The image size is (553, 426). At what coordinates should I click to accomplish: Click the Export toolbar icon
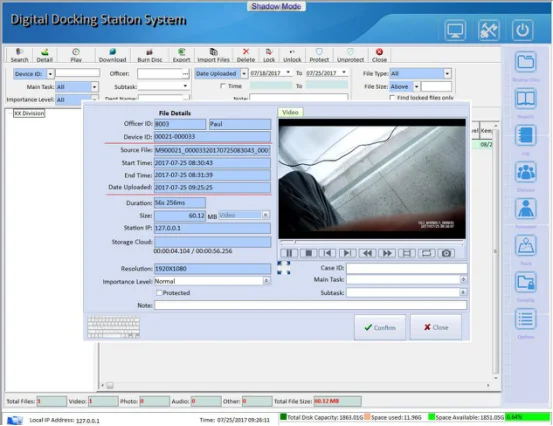click(x=181, y=55)
